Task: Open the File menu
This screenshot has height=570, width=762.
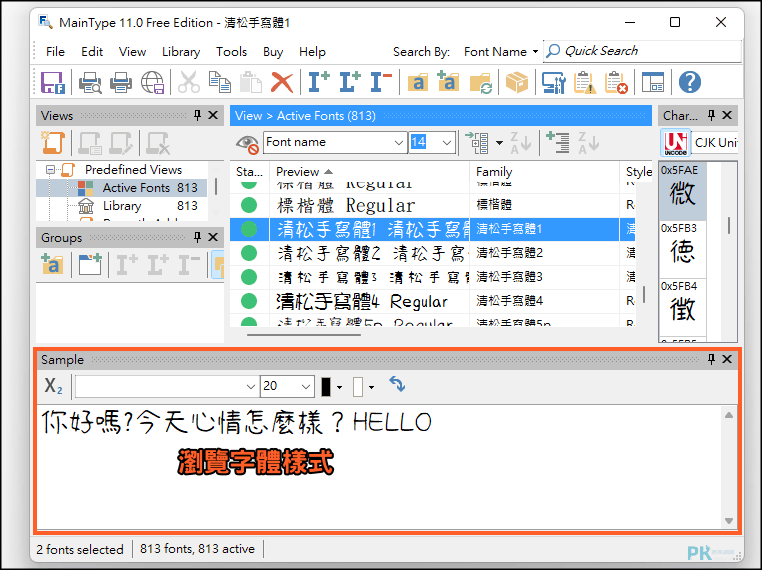Action: (55, 52)
